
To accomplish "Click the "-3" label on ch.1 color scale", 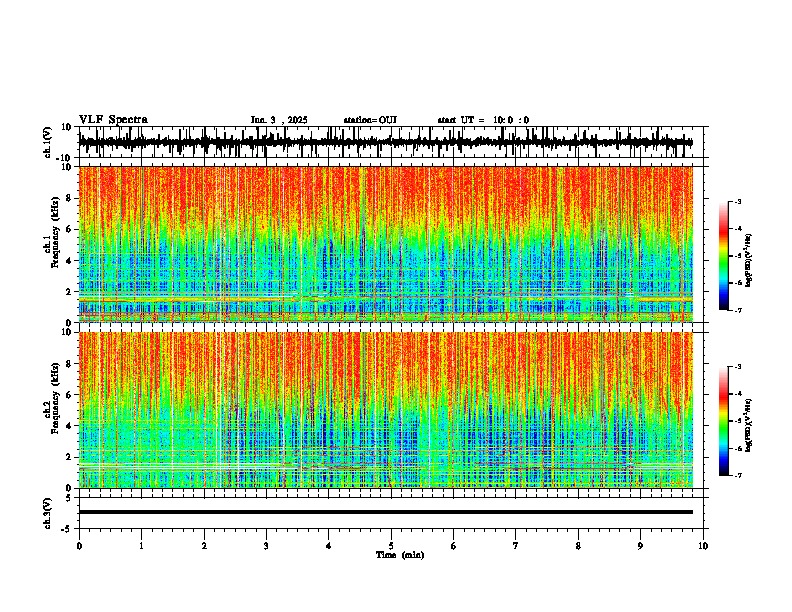I will tap(737, 201).
